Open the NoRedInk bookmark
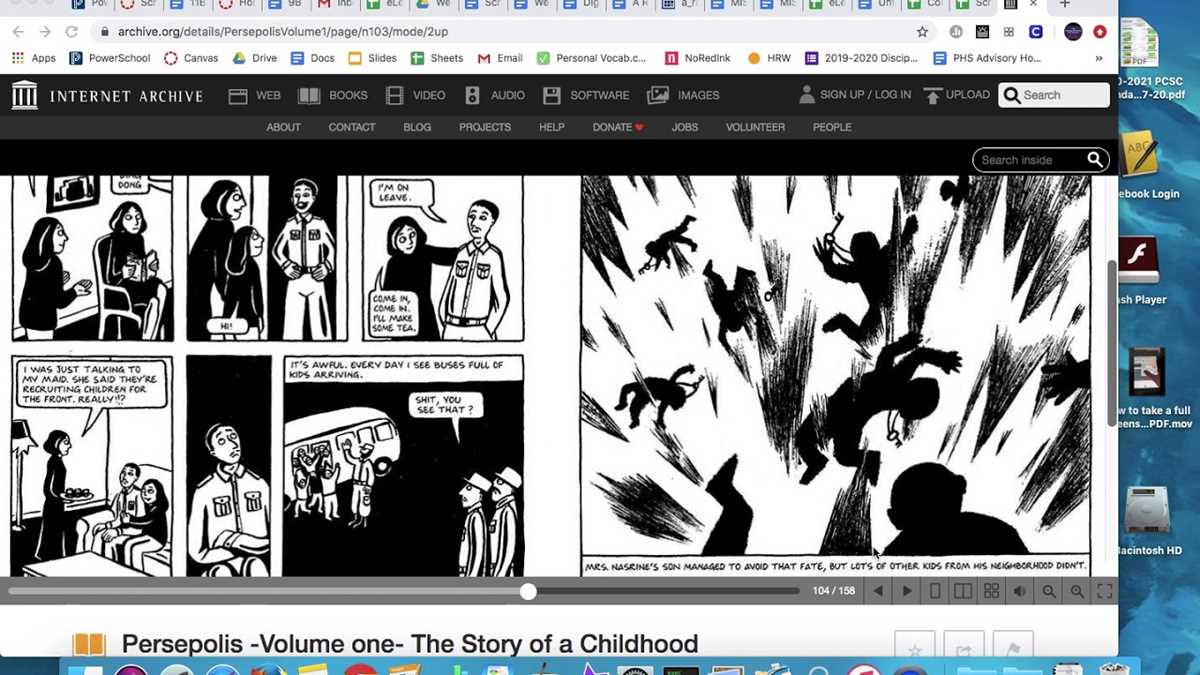This screenshot has width=1200, height=675. click(x=697, y=58)
